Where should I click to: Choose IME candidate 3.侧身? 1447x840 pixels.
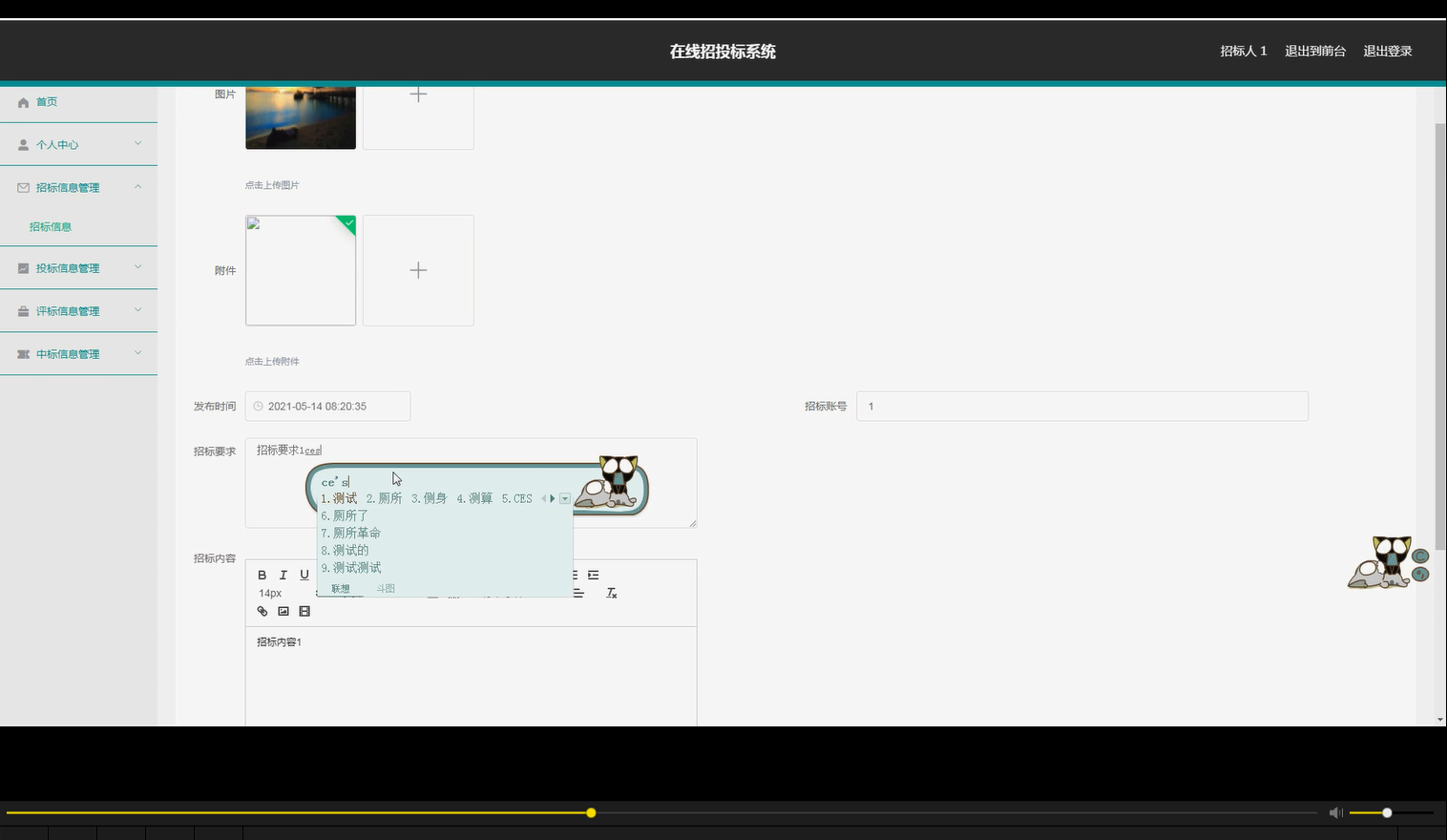coord(430,498)
